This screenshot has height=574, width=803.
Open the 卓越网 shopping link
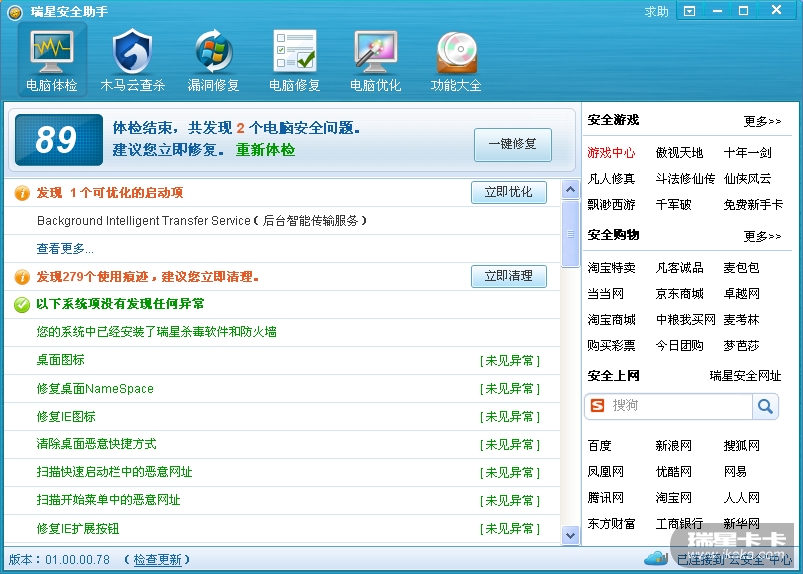point(742,294)
